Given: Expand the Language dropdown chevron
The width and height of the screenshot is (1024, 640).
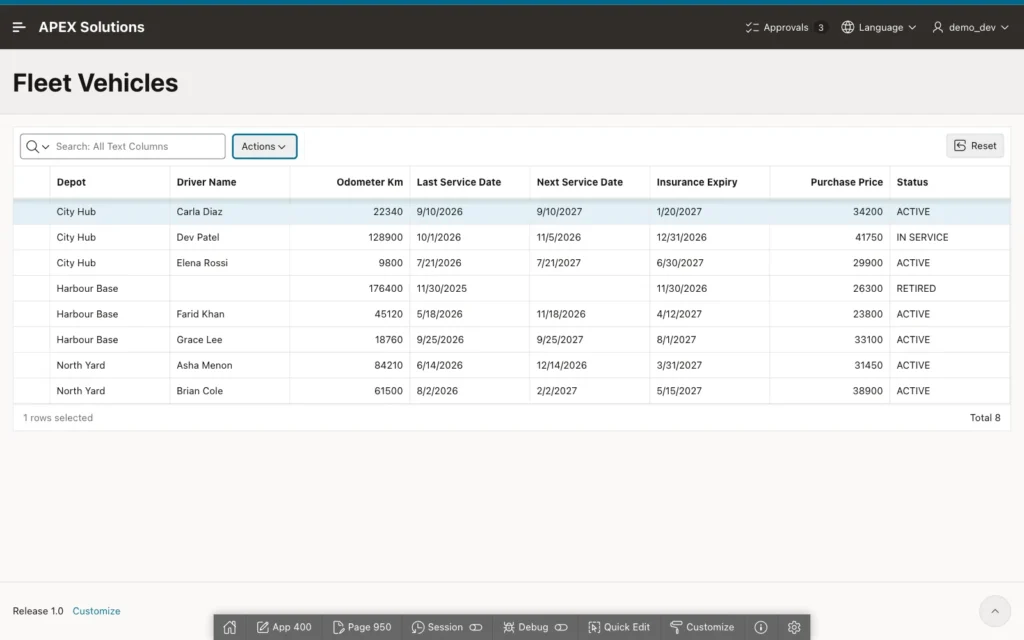Looking at the screenshot, I should pyautogui.click(x=912, y=27).
